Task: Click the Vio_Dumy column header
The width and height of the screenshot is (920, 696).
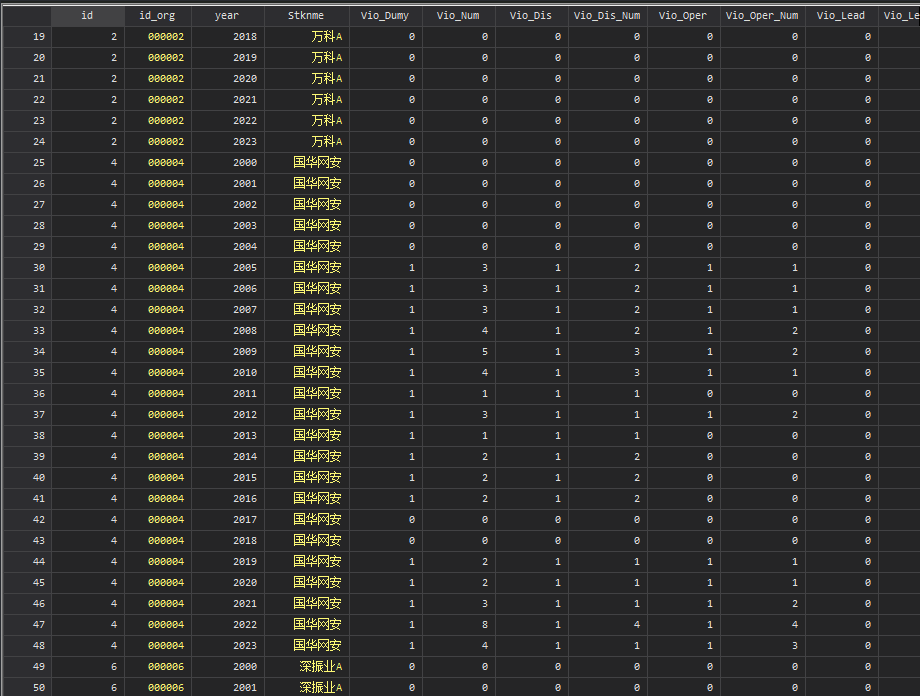Action: (x=385, y=16)
